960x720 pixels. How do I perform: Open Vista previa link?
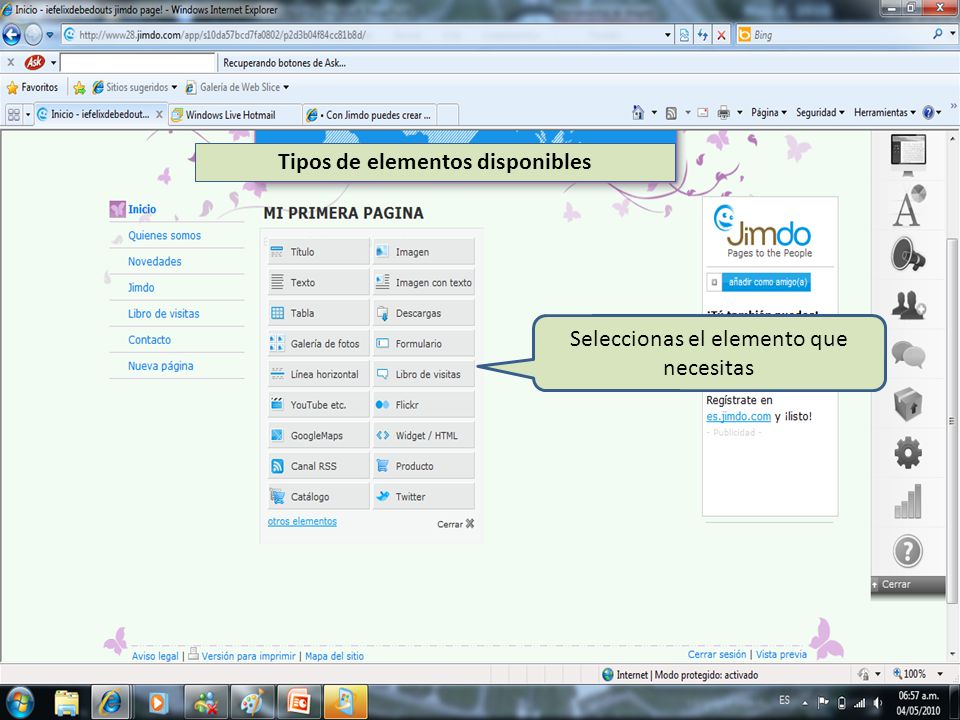(781, 654)
